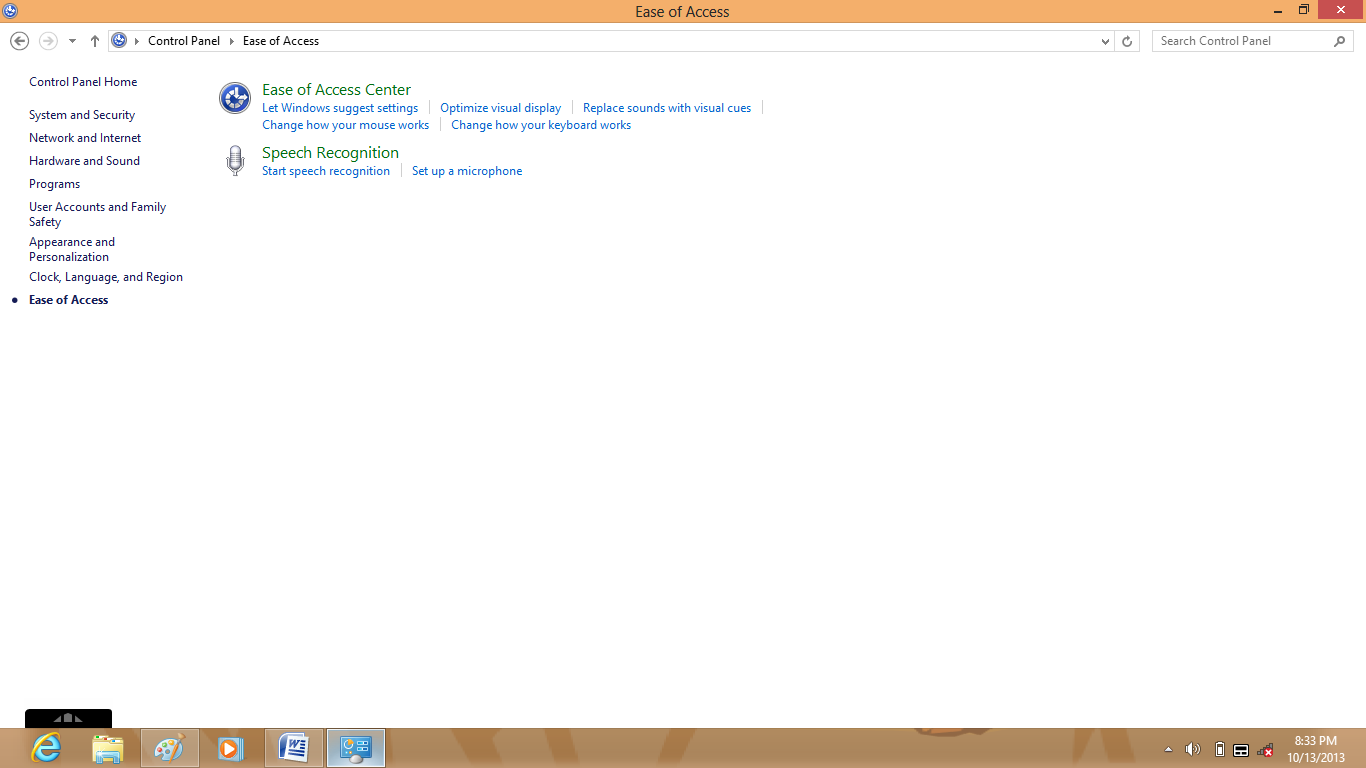1366x768 pixels.
Task: Open recent locations dropdown arrow
Action: coord(72,41)
